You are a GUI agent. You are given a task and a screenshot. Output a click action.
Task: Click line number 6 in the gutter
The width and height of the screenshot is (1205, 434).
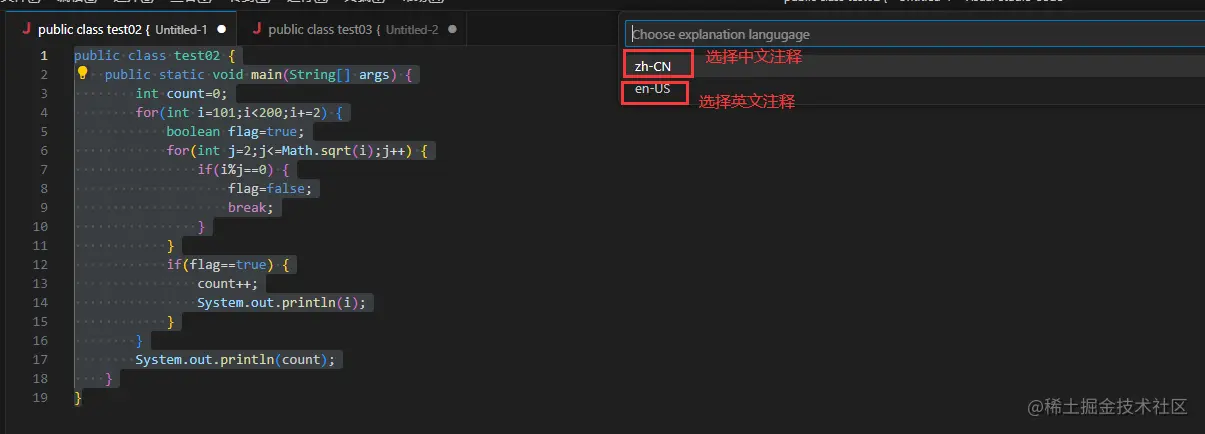click(44, 150)
